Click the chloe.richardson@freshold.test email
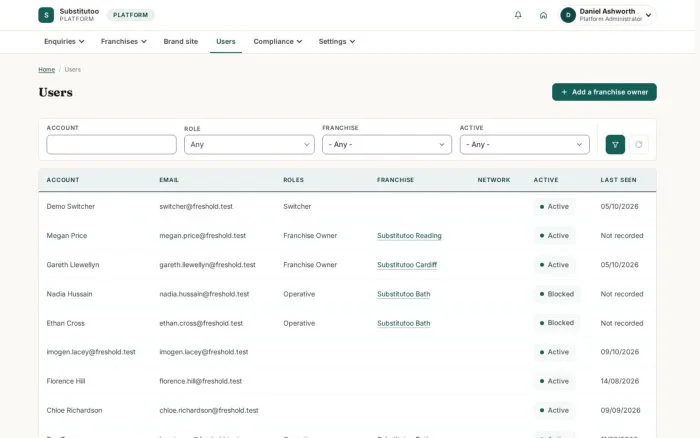The height and width of the screenshot is (438, 700). tap(209, 410)
